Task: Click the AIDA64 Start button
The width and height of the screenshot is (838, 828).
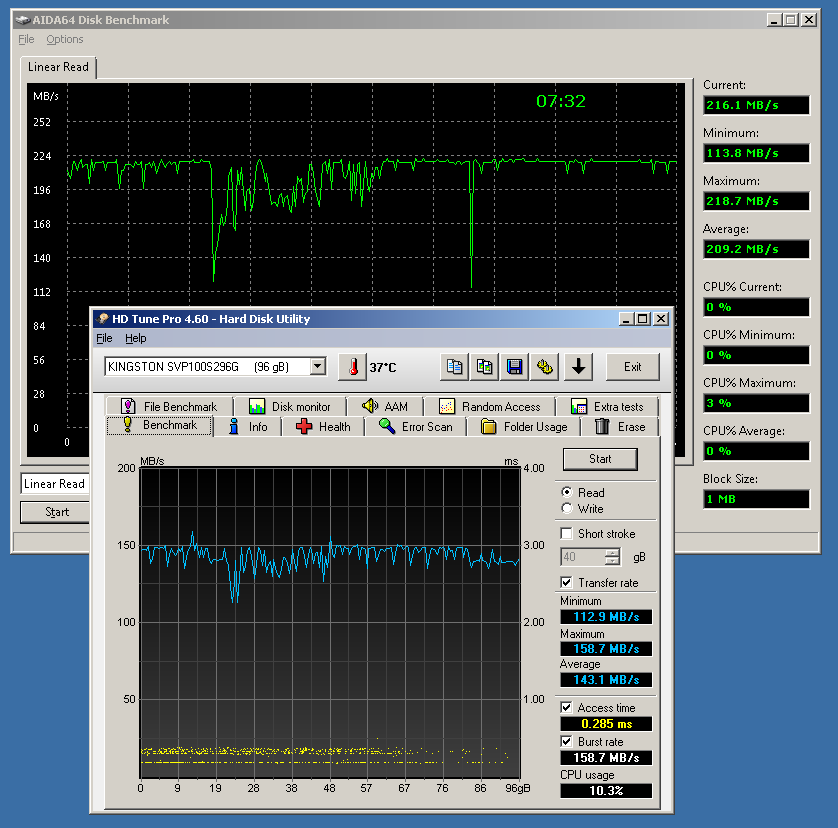Action: (x=57, y=512)
